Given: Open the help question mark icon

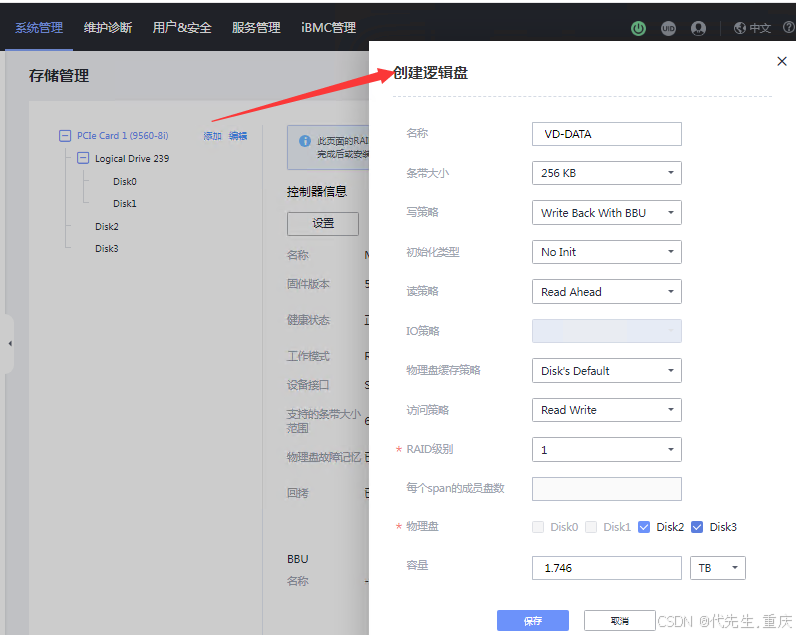Looking at the screenshot, I should tap(789, 27).
